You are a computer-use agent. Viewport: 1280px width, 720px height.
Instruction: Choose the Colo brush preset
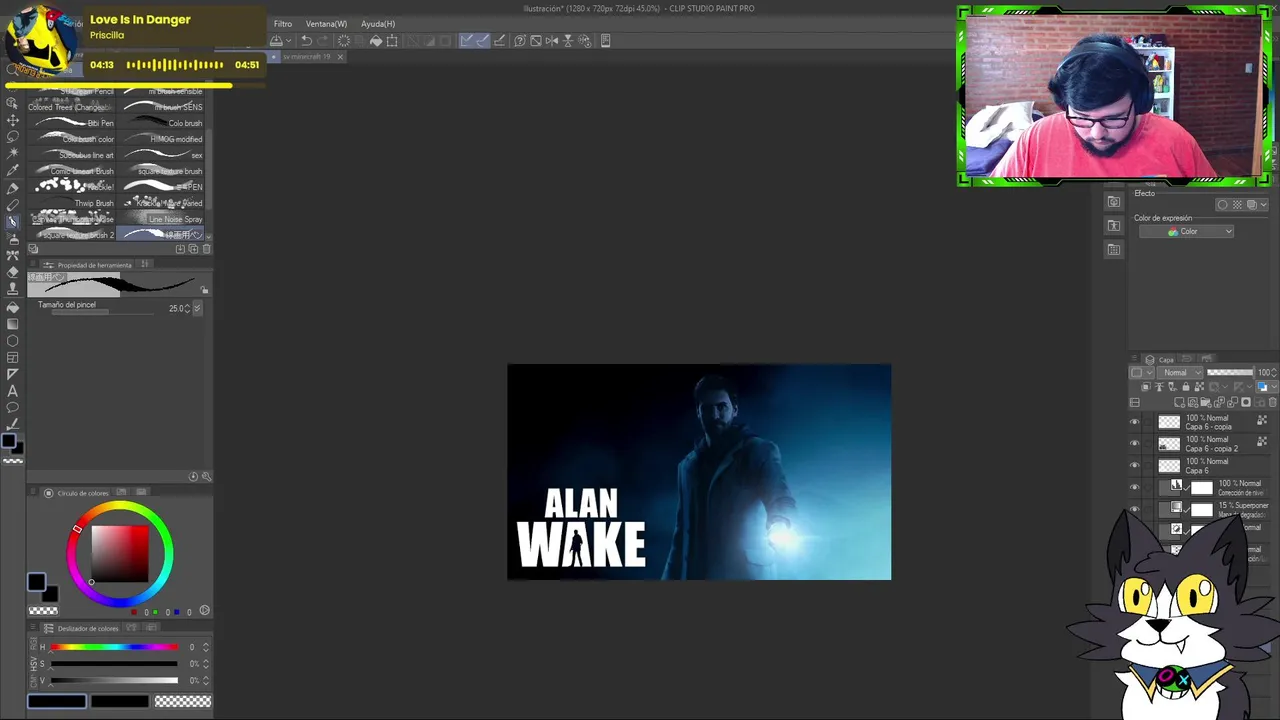tap(162, 123)
